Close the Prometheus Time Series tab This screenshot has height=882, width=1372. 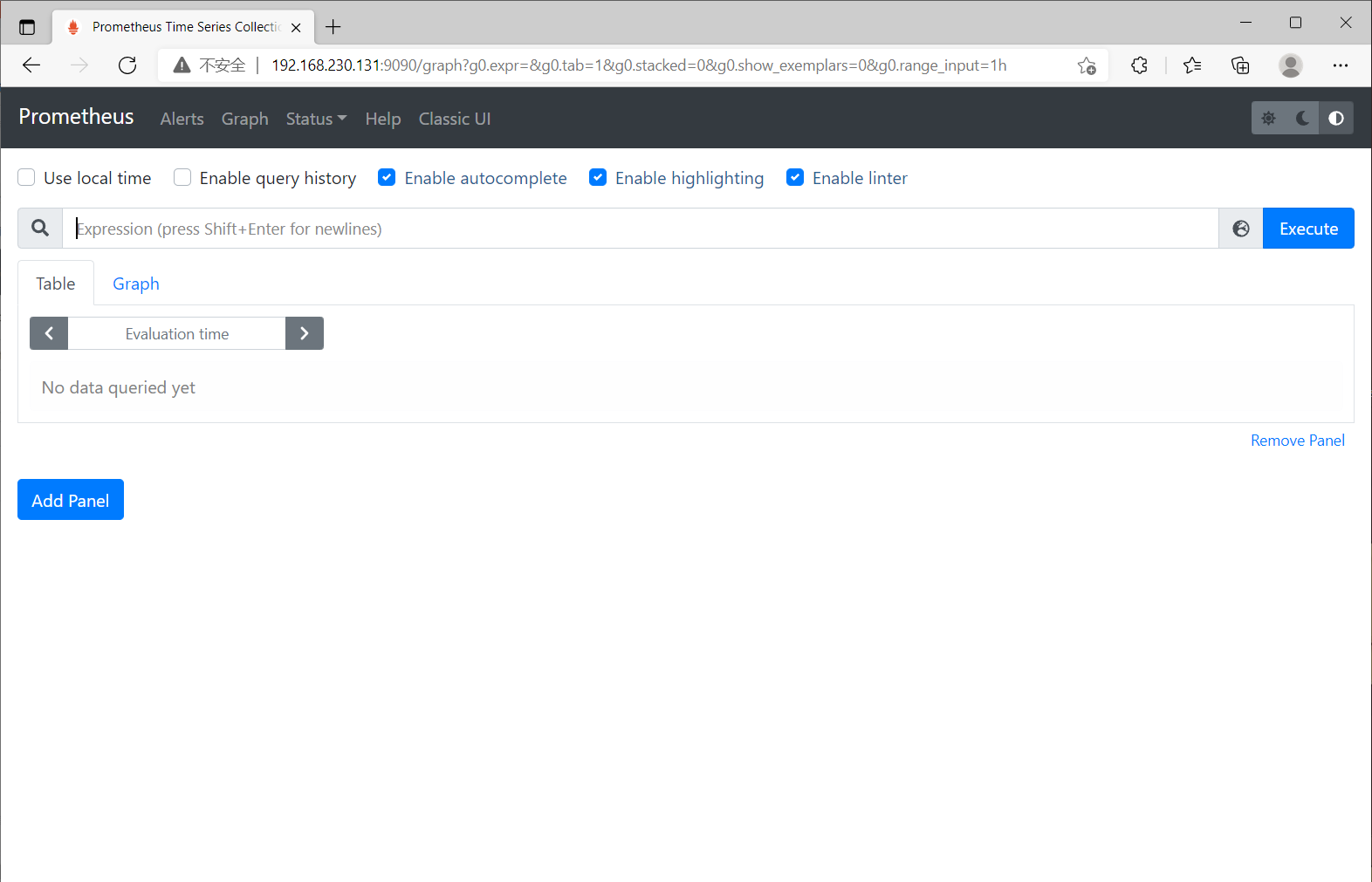click(296, 27)
